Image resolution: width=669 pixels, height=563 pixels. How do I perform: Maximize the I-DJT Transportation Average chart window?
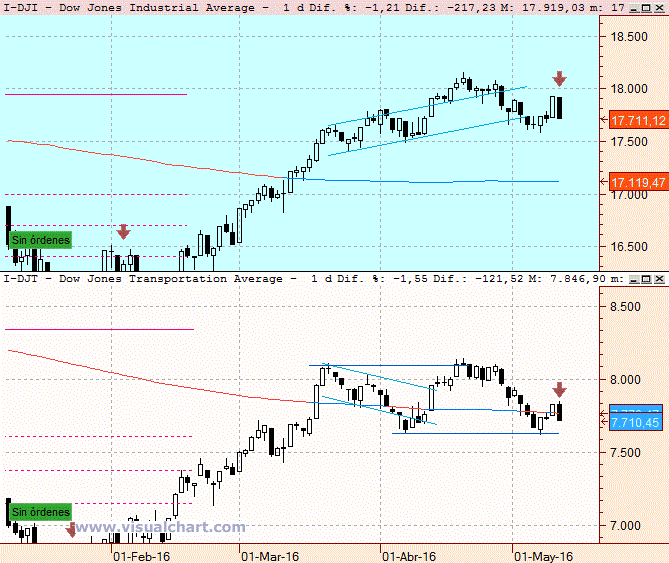(646, 279)
